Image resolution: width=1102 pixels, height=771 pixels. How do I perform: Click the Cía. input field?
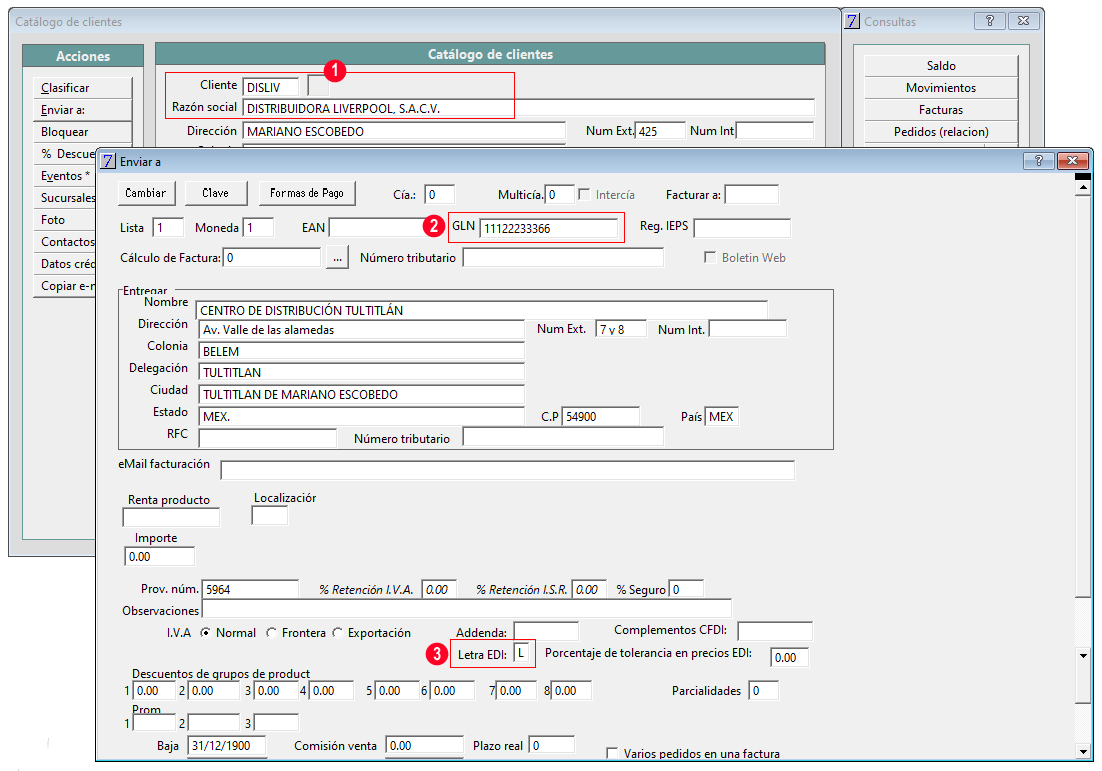pyautogui.click(x=439, y=195)
